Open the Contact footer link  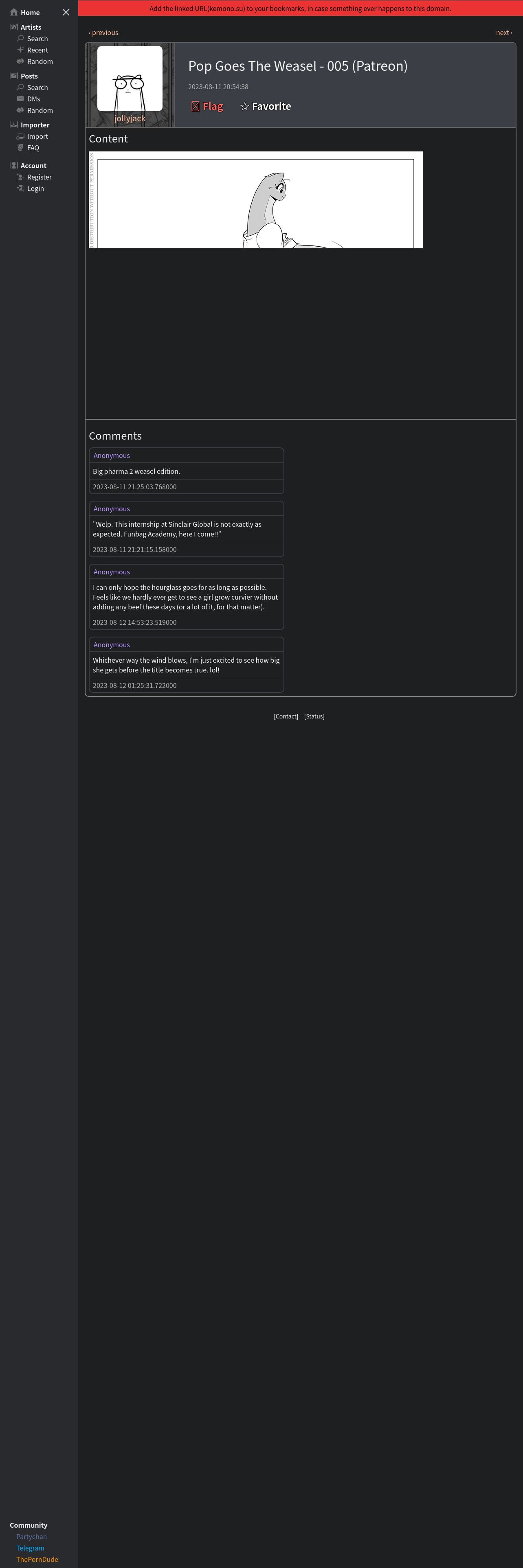286,716
